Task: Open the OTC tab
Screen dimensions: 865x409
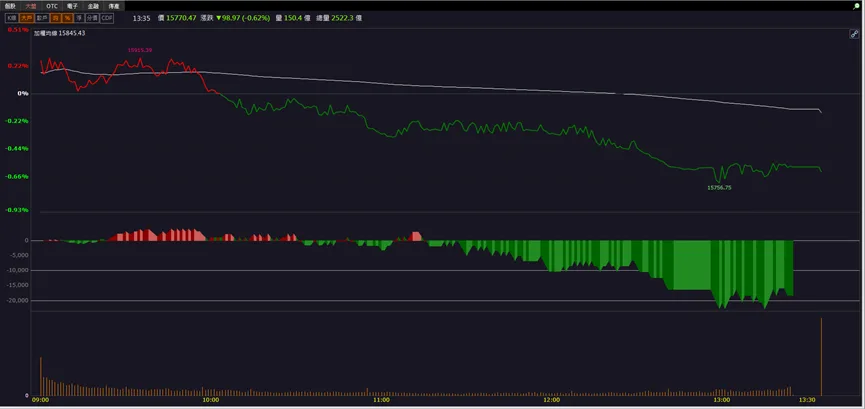Action: [52, 6]
